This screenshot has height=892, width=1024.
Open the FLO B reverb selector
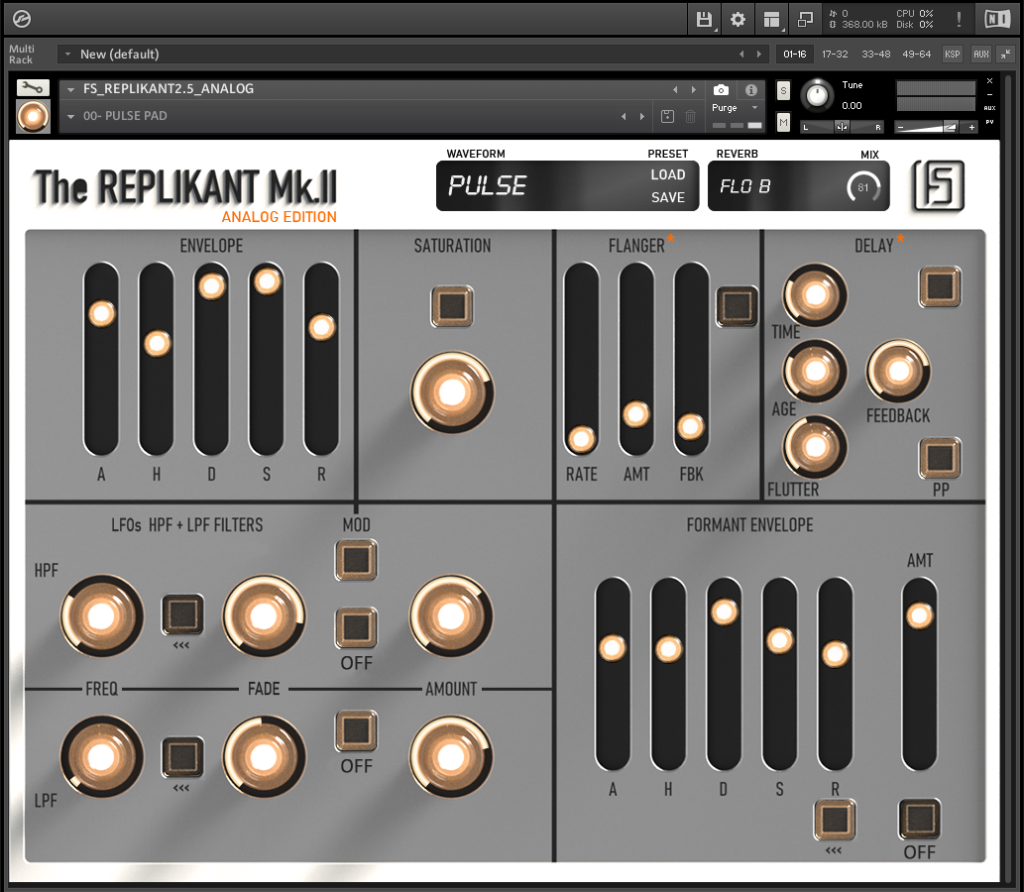point(745,187)
